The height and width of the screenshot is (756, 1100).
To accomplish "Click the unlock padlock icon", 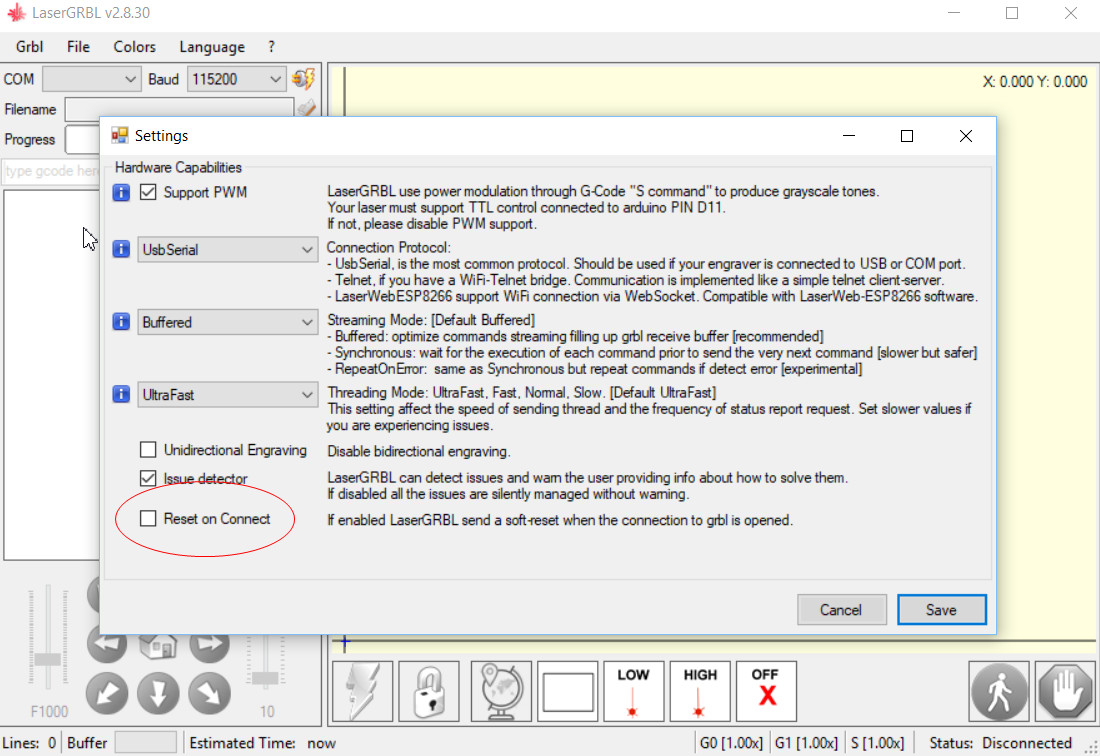I will 429,691.
